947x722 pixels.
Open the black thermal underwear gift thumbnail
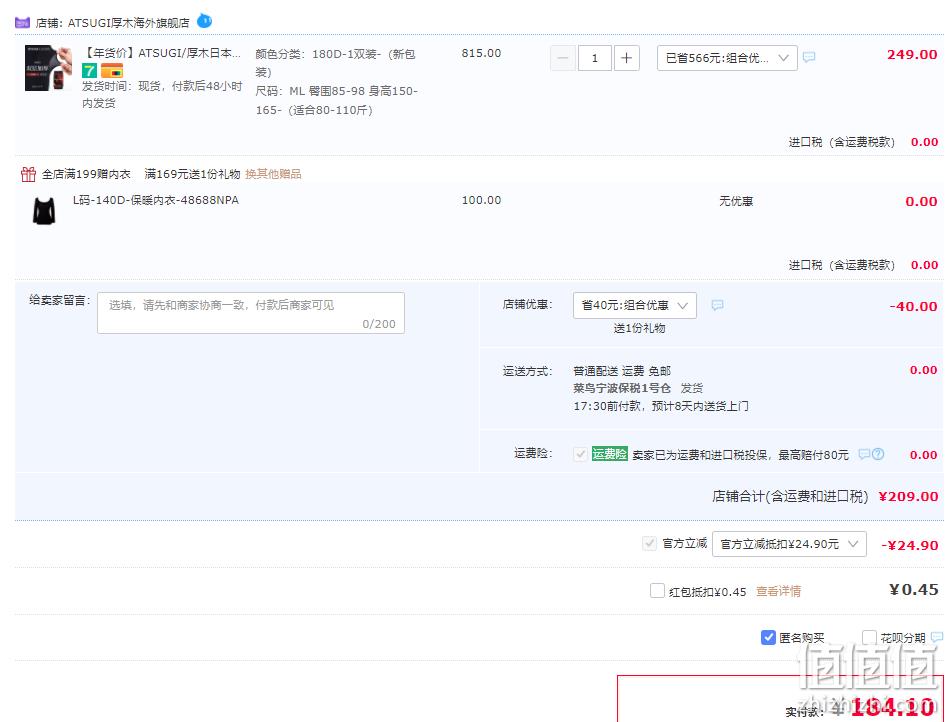click(x=44, y=211)
